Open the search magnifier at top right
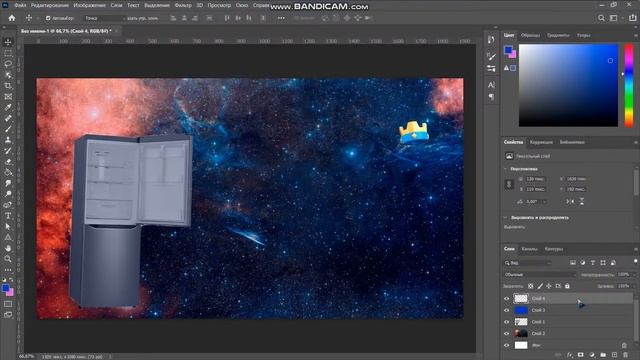 tap(601, 18)
